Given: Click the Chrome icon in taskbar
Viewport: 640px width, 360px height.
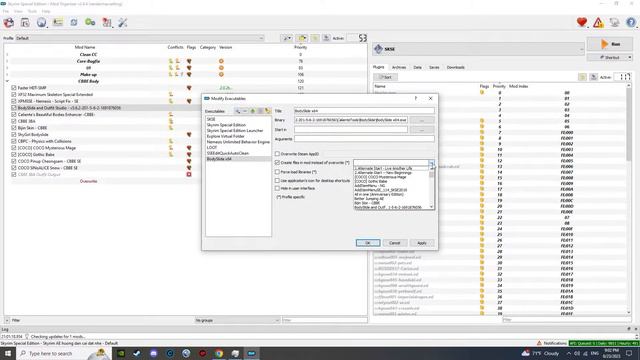Looking at the screenshot, I should (219, 353).
